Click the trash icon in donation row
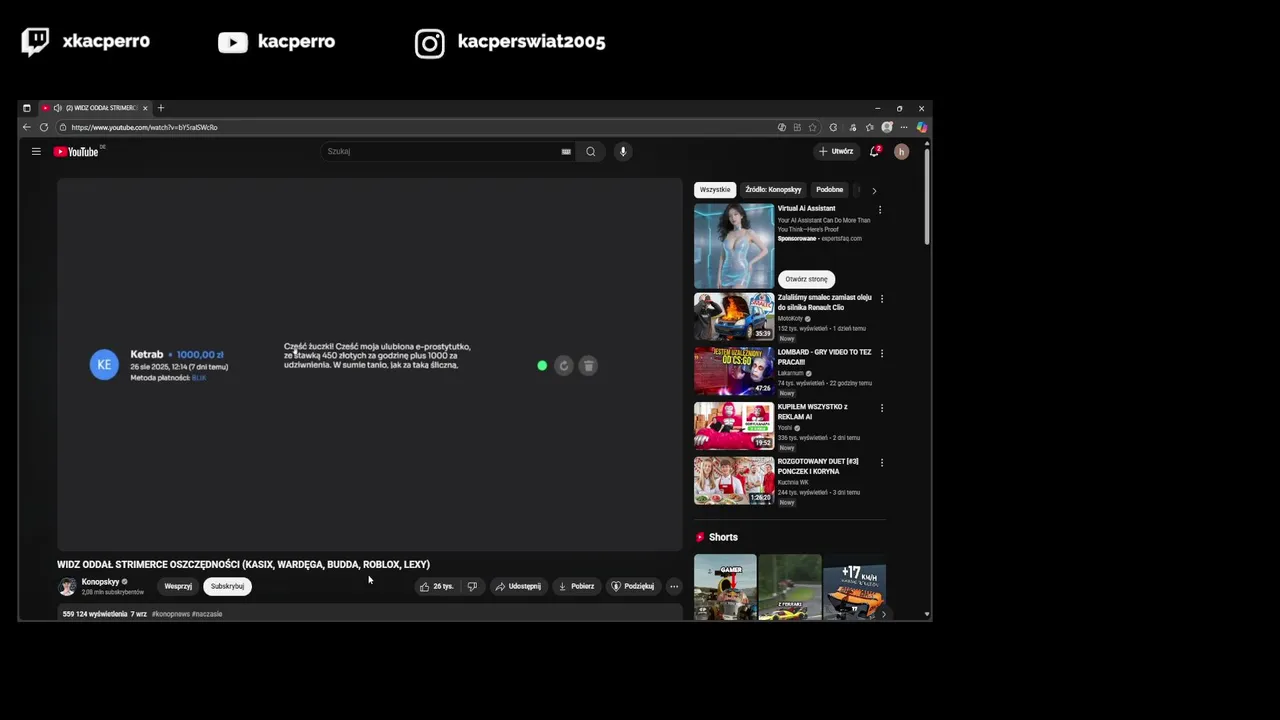 click(588, 366)
